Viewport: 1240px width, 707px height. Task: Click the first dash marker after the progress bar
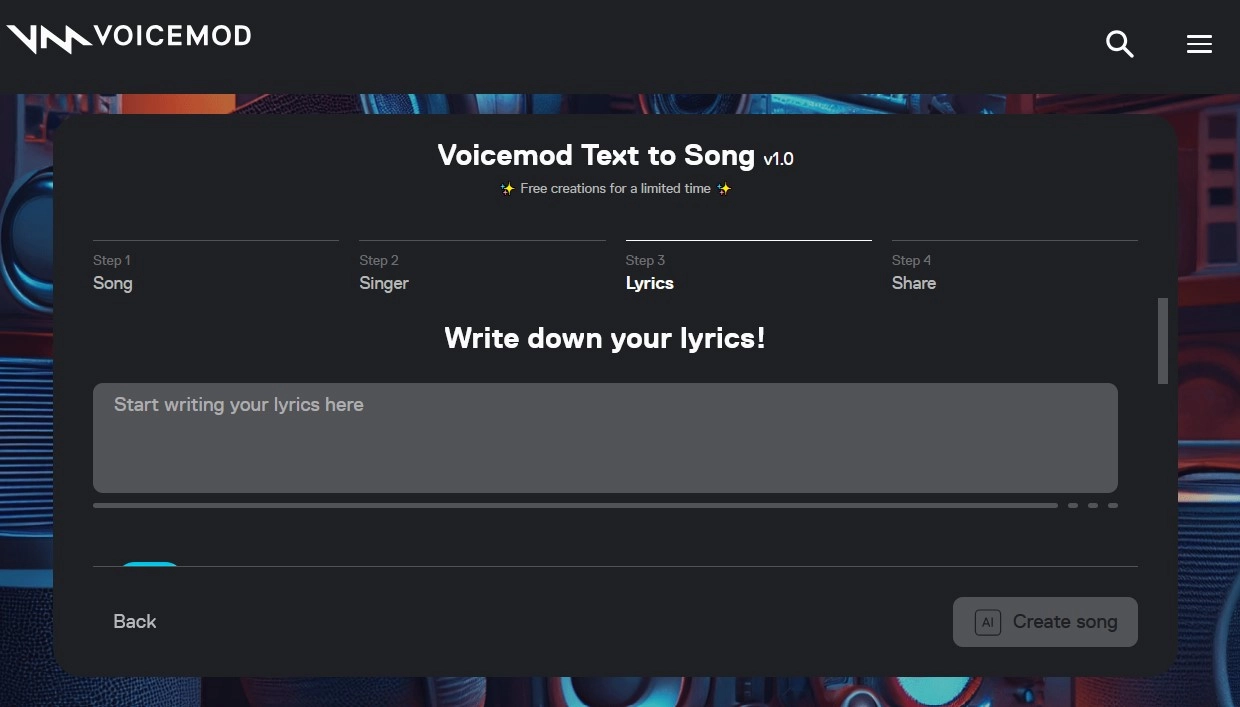click(1073, 505)
